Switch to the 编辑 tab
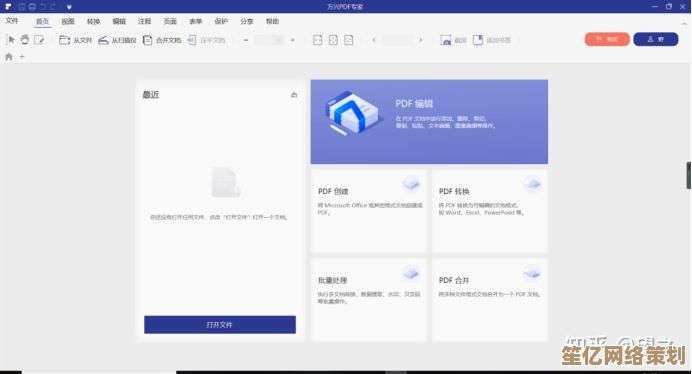This screenshot has height=374, width=692. [119, 21]
